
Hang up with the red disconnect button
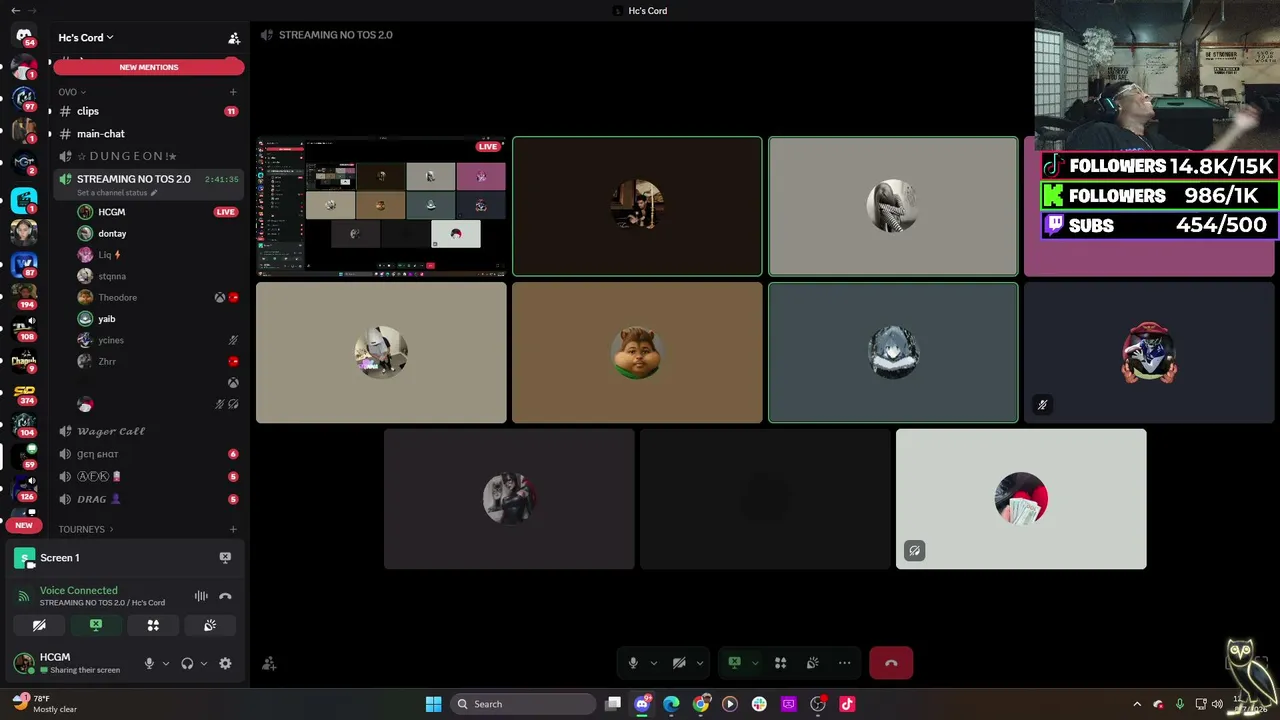click(891, 663)
